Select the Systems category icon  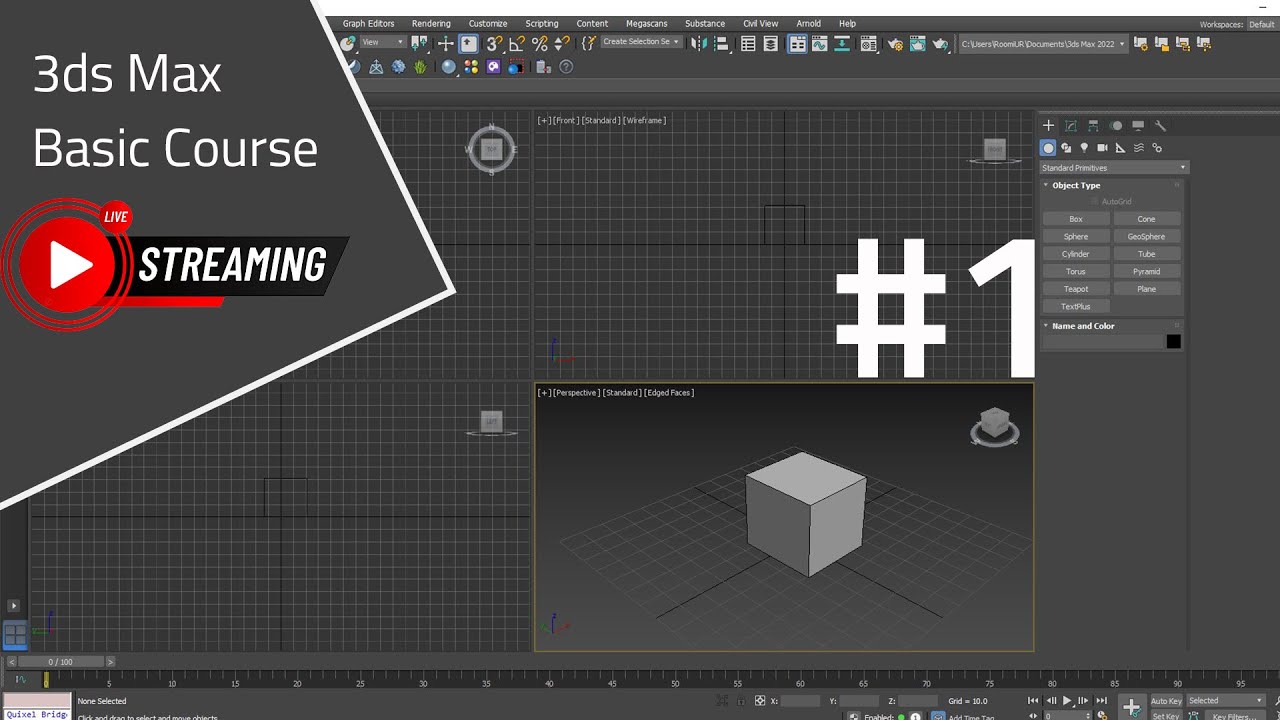1157,148
